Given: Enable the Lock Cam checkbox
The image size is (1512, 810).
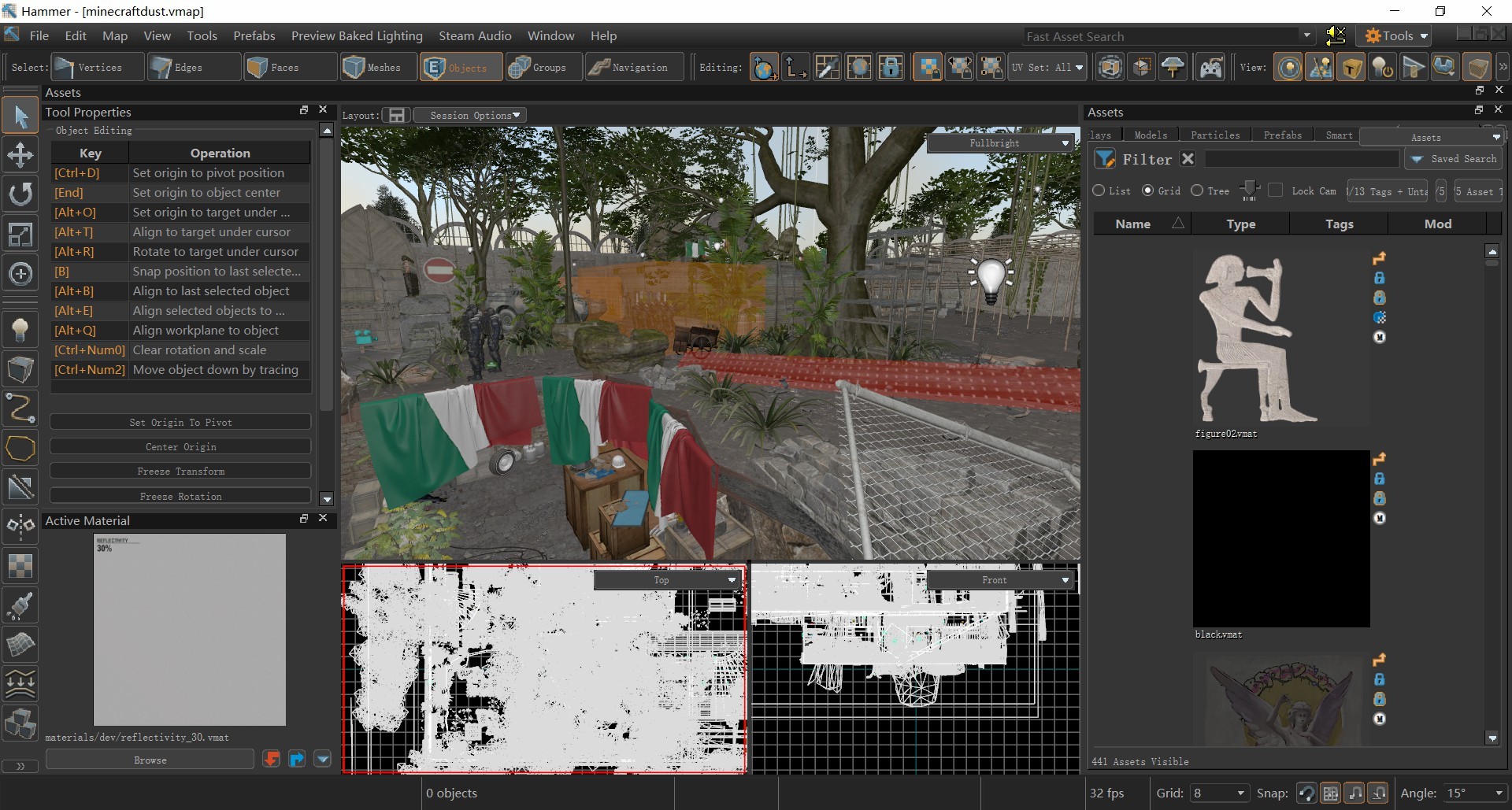Looking at the screenshot, I should coord(1276,190).
